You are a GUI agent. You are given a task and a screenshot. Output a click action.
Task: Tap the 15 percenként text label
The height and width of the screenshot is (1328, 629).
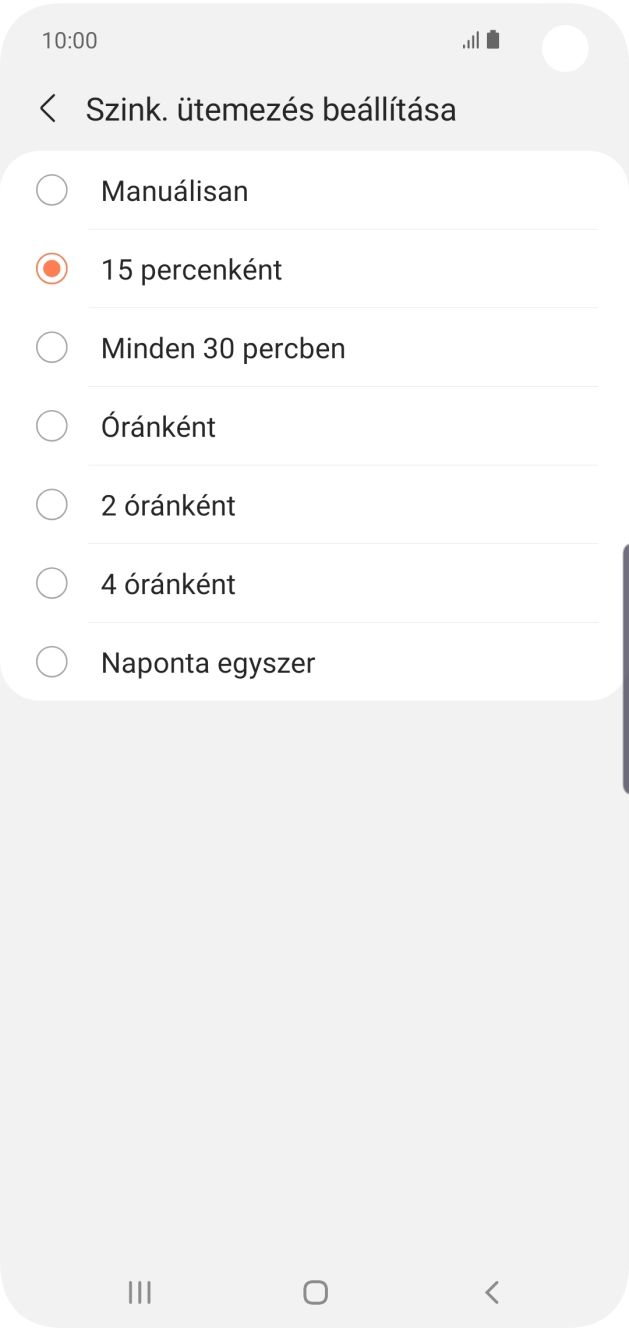[191, 270]
